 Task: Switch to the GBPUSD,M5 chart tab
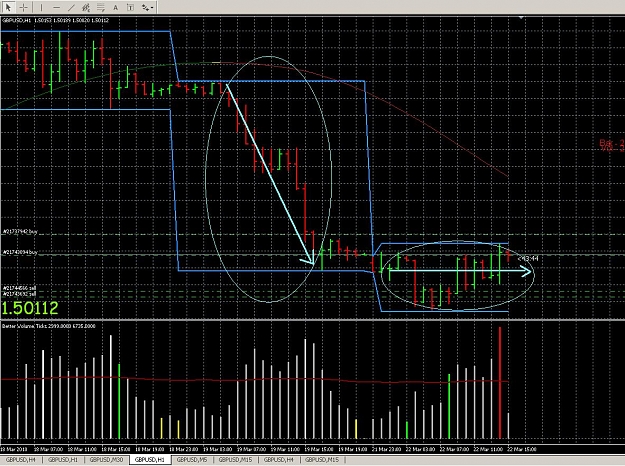point(192,460)
